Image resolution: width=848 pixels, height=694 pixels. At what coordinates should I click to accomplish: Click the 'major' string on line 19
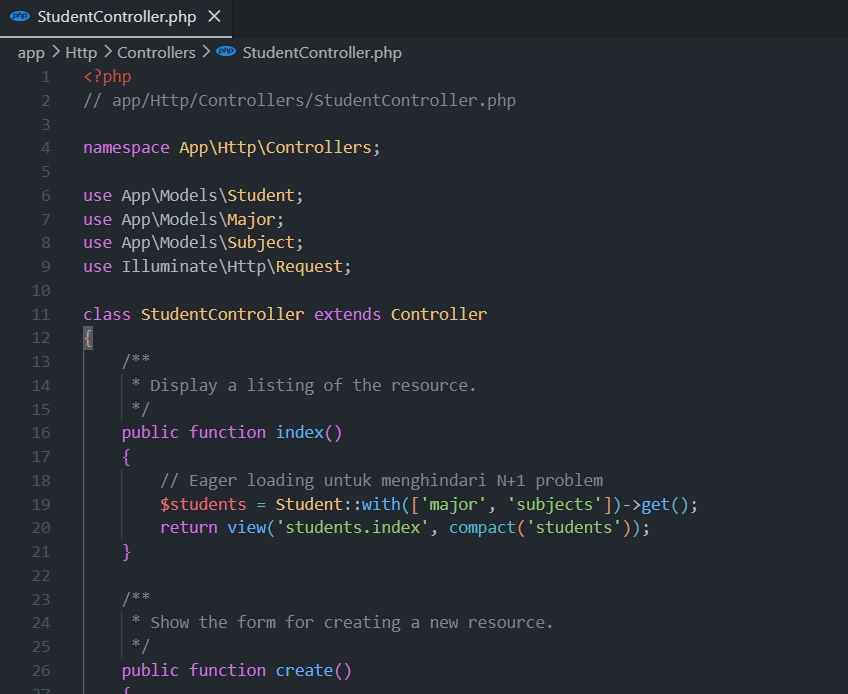(453, 505)
